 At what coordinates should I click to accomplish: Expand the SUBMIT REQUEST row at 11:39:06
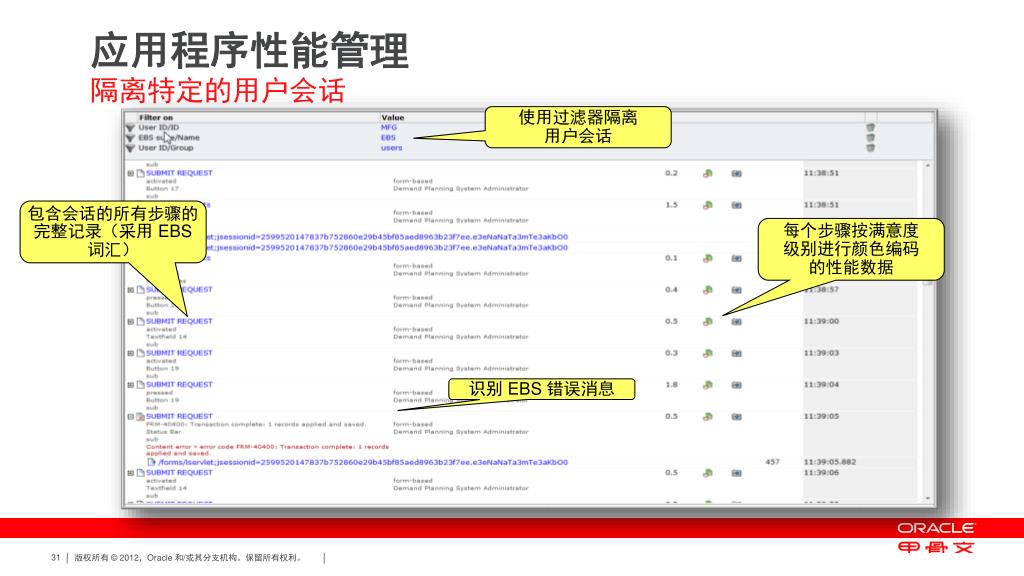[x=130, y=473]
